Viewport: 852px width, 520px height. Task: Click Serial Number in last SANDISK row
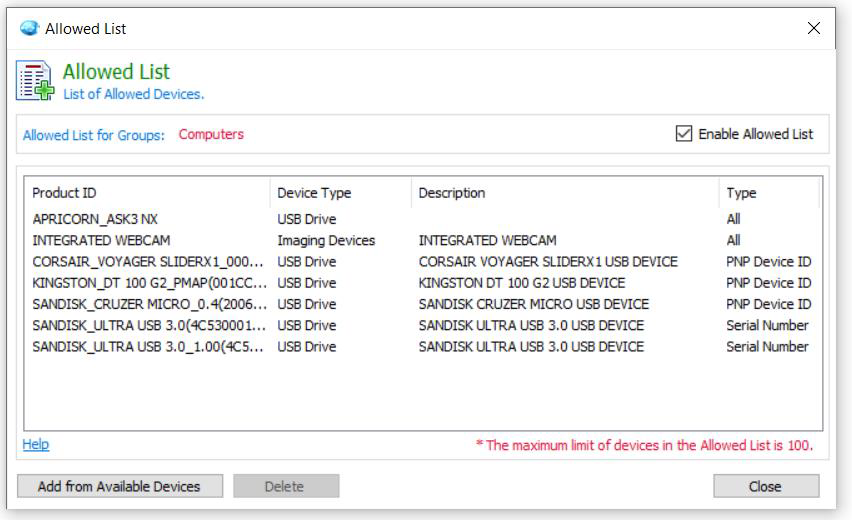click(768, 346)
